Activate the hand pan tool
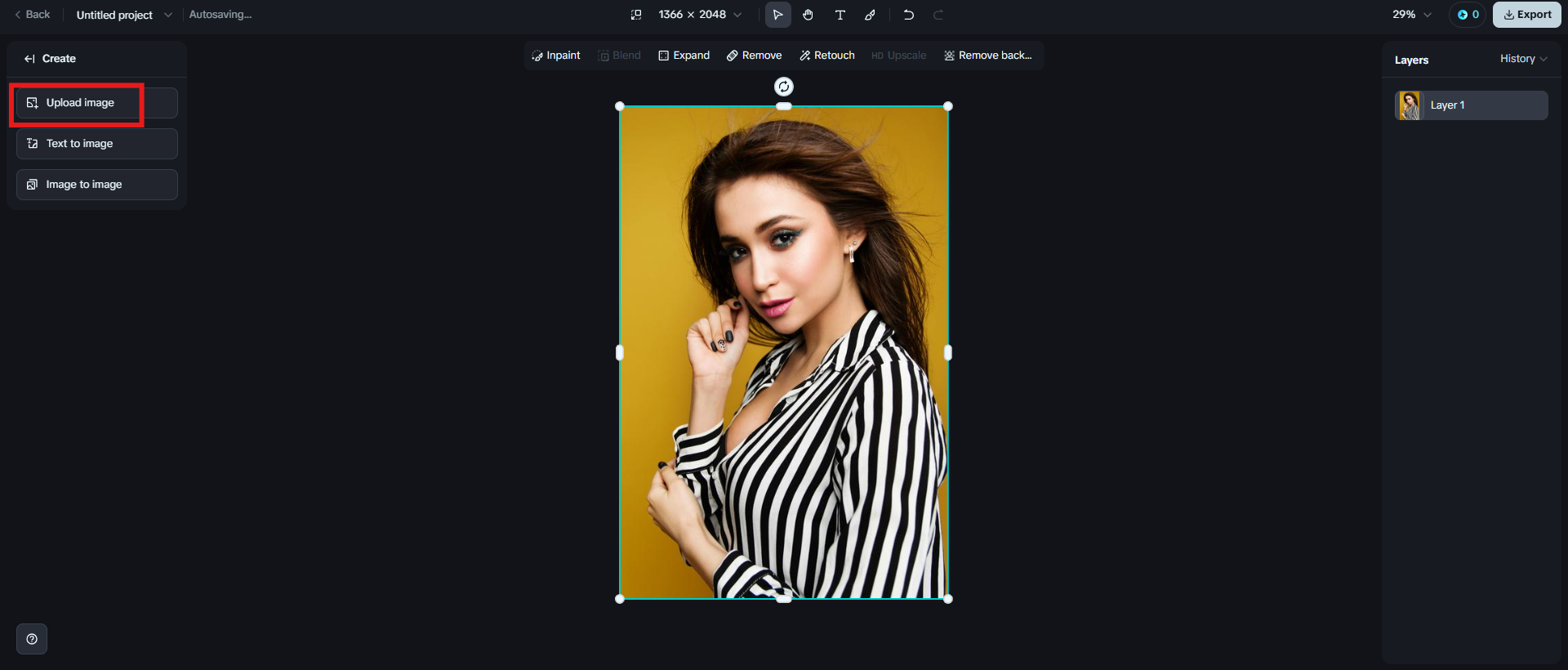The image size is (1568, 670). (x=808, y=15)
